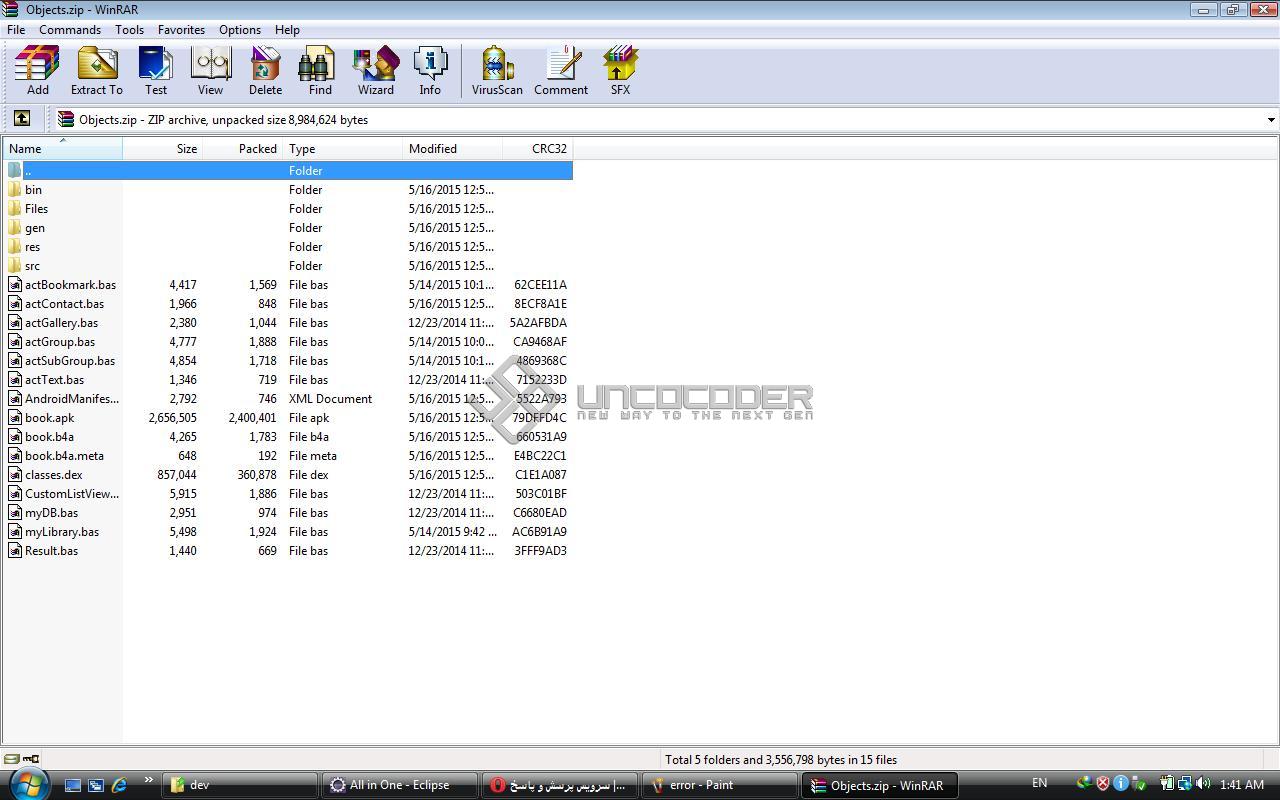Select the bin folder icon

point(15,189)
